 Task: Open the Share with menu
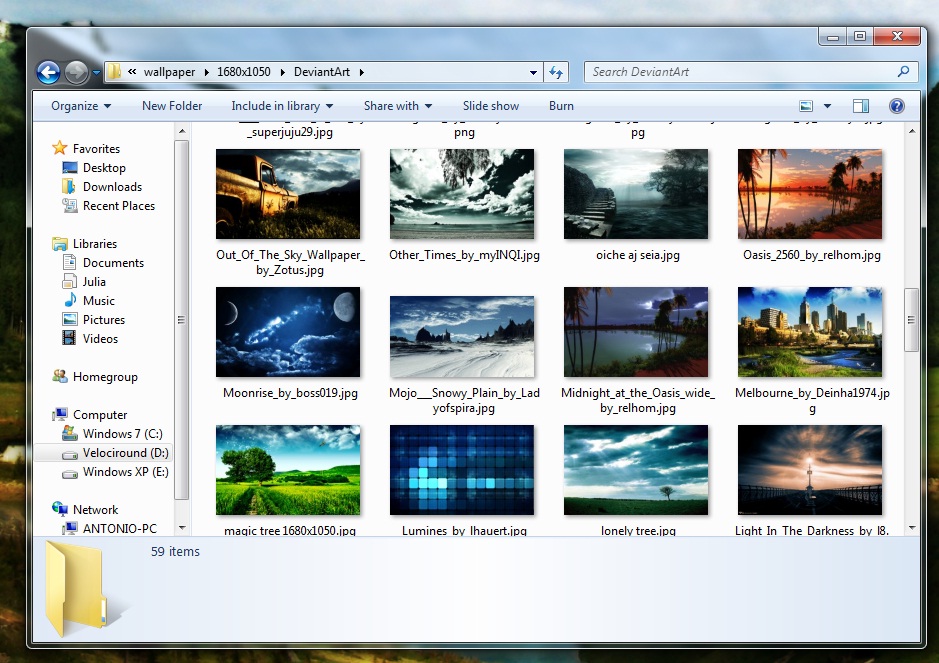click(398, 106)
